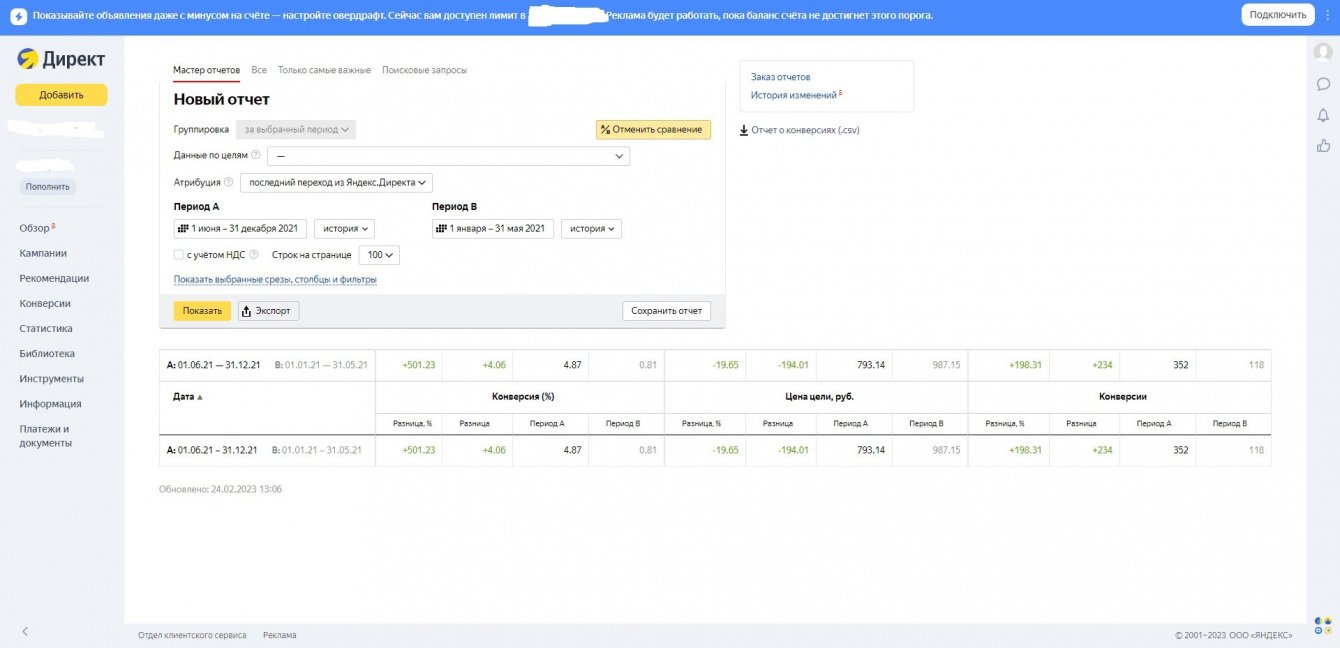Sort the table by Дата column
Image resolution: width=1340 pixels, height=648 pixels.
click(187, 397)
